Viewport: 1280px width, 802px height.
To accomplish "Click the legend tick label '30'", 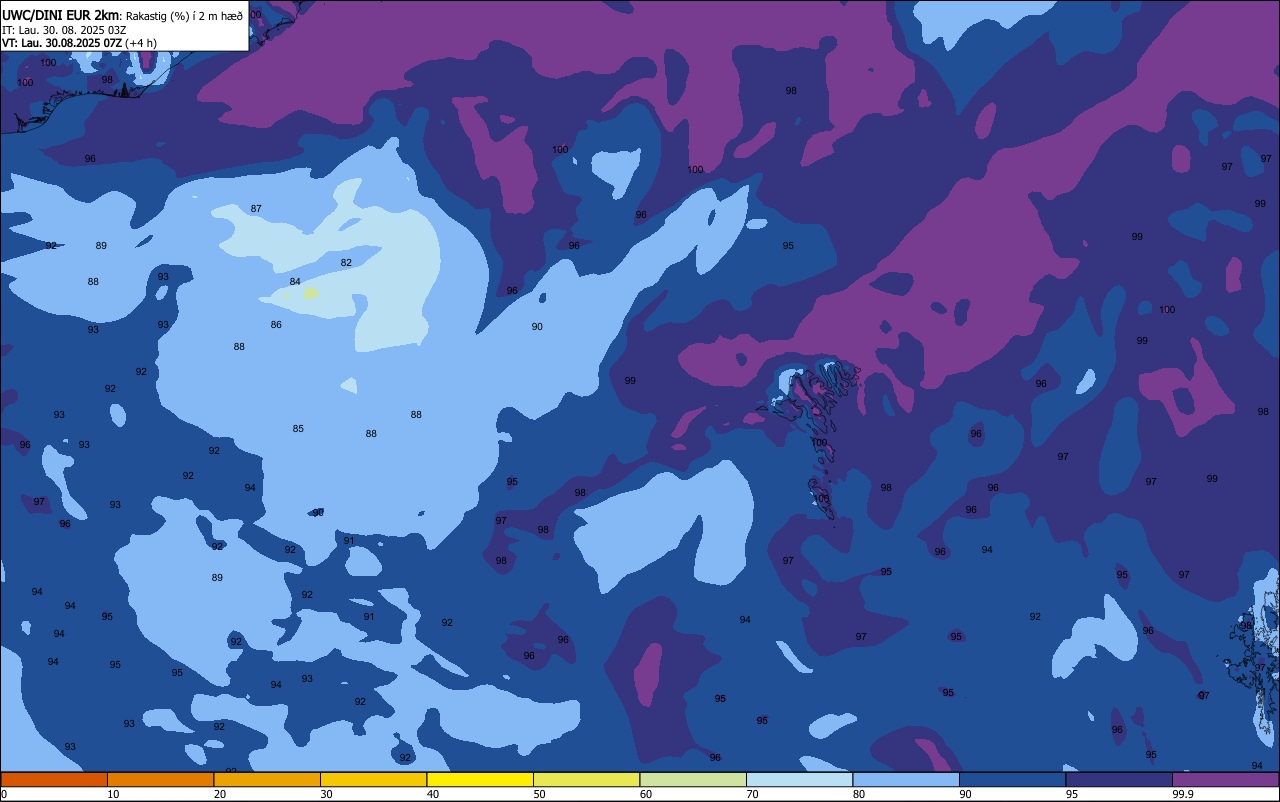I will 326,794.
